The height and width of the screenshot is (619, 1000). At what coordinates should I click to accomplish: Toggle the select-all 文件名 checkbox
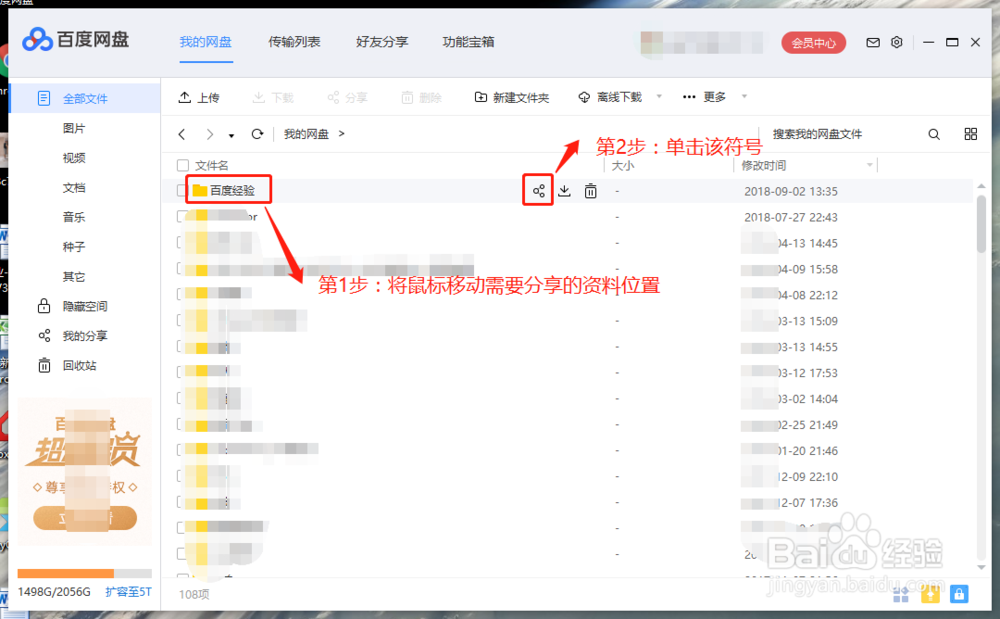[x=183, y=166]
